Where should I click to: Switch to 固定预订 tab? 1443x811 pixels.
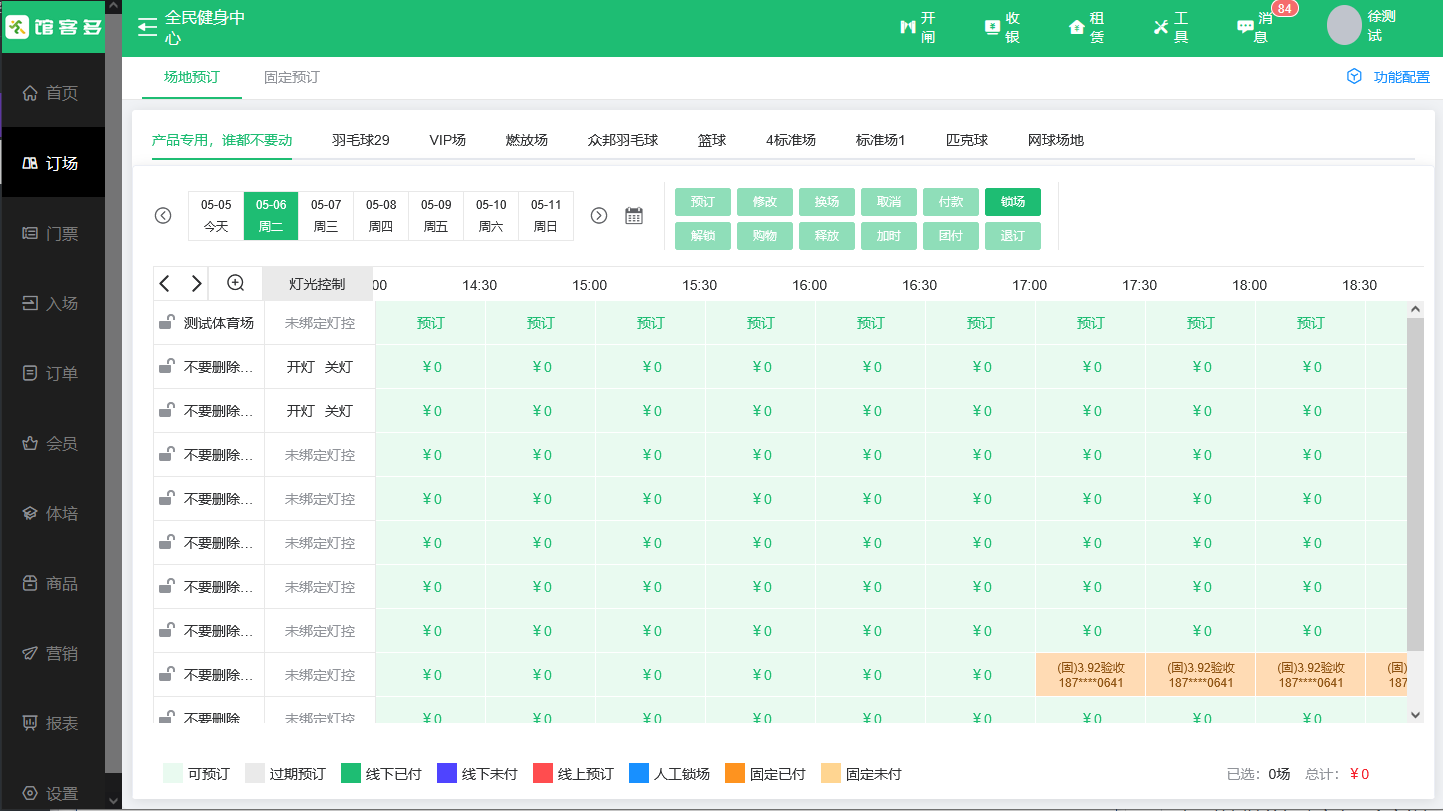tap(291, 77)
